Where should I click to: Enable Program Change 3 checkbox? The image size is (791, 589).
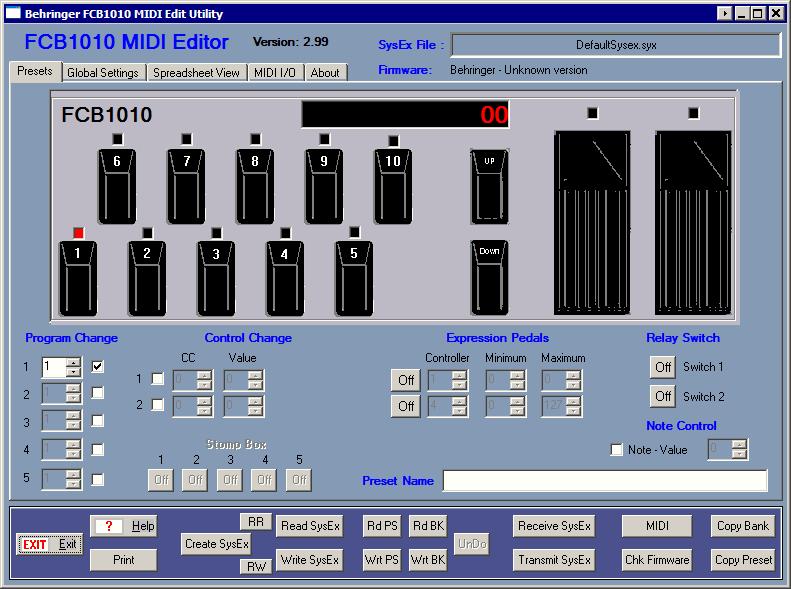pos(98,421)
